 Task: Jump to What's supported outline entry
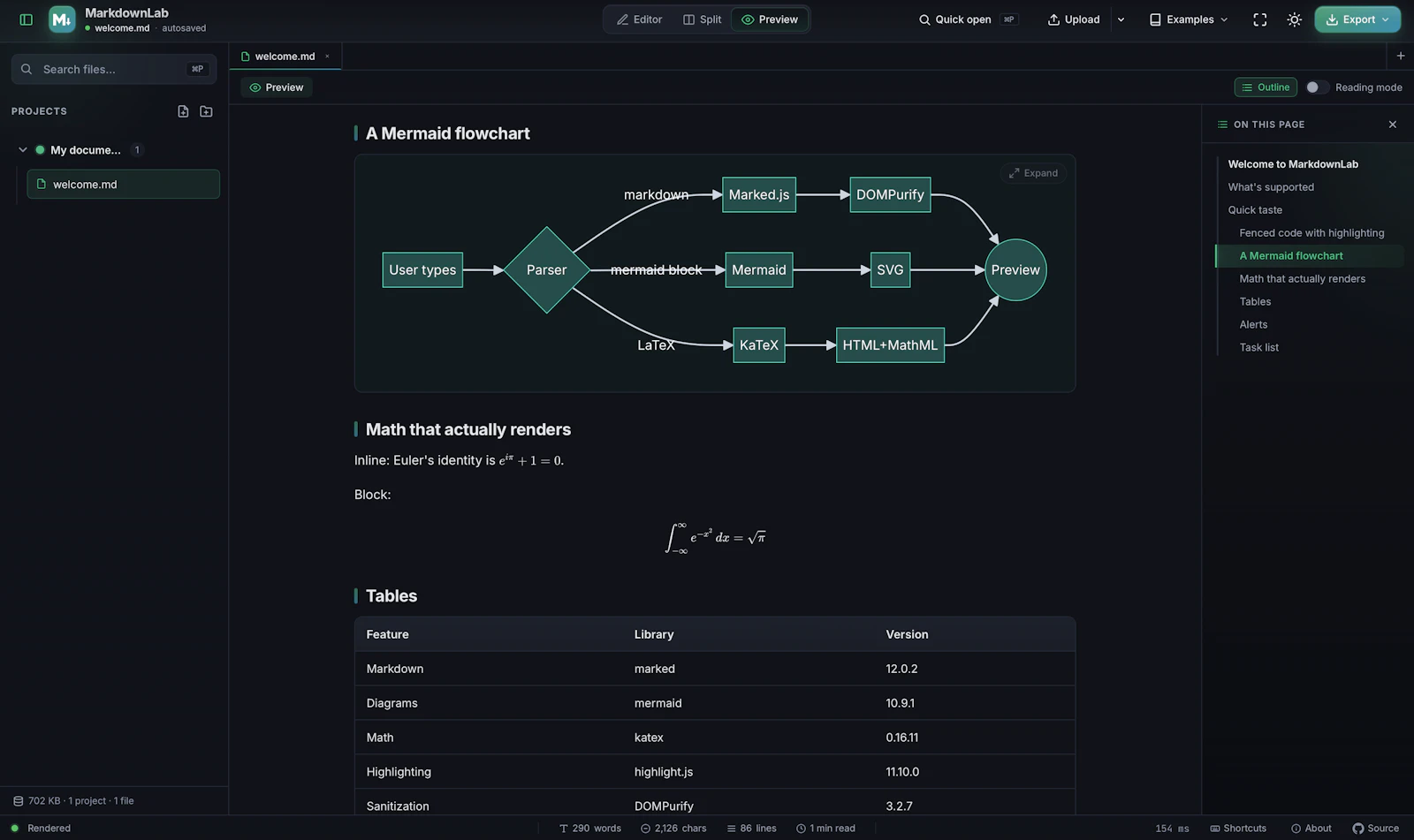1271,187
